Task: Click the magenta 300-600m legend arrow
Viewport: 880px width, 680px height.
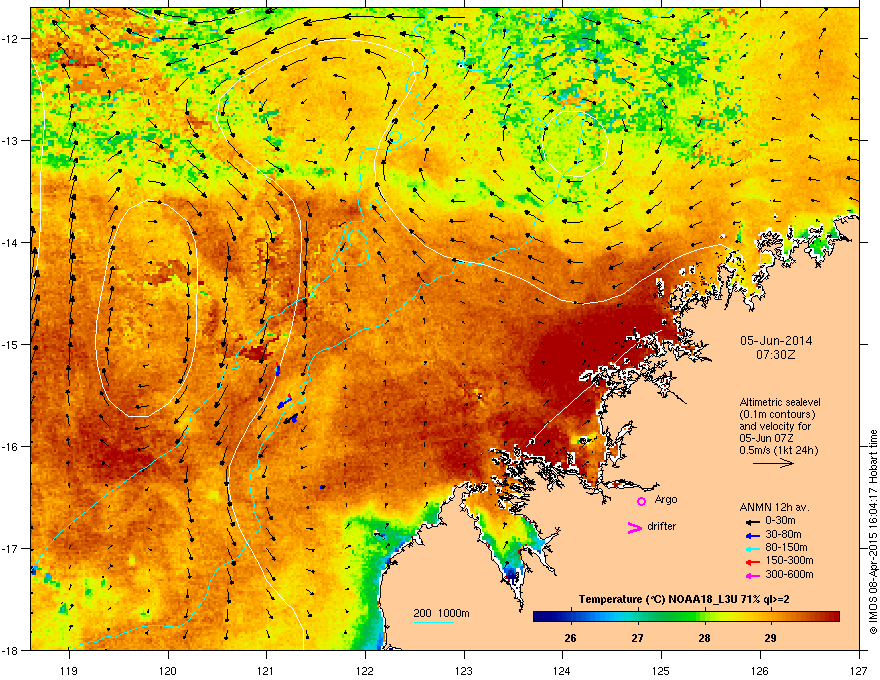Action: (x=752, y=575)
